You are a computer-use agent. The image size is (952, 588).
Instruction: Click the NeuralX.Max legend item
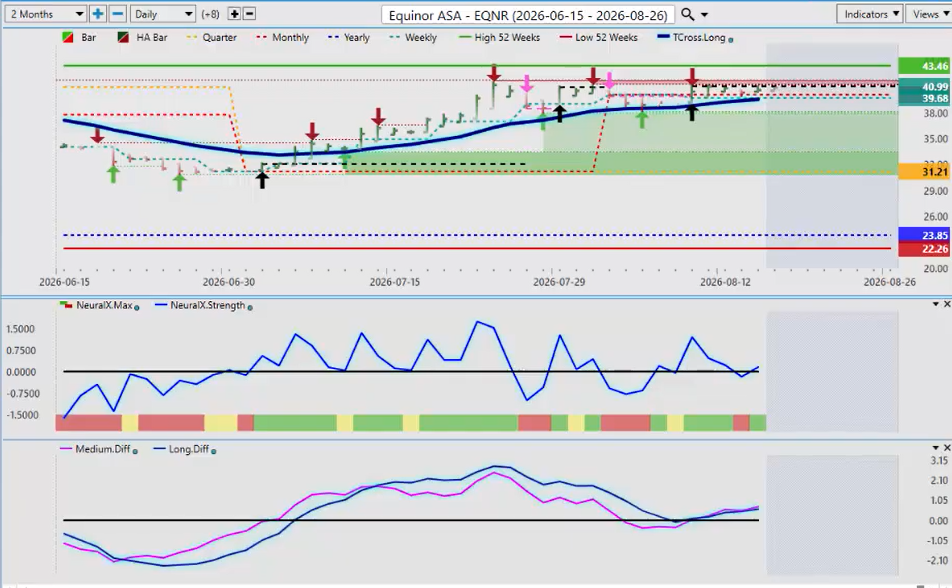[x=96, y=306]
